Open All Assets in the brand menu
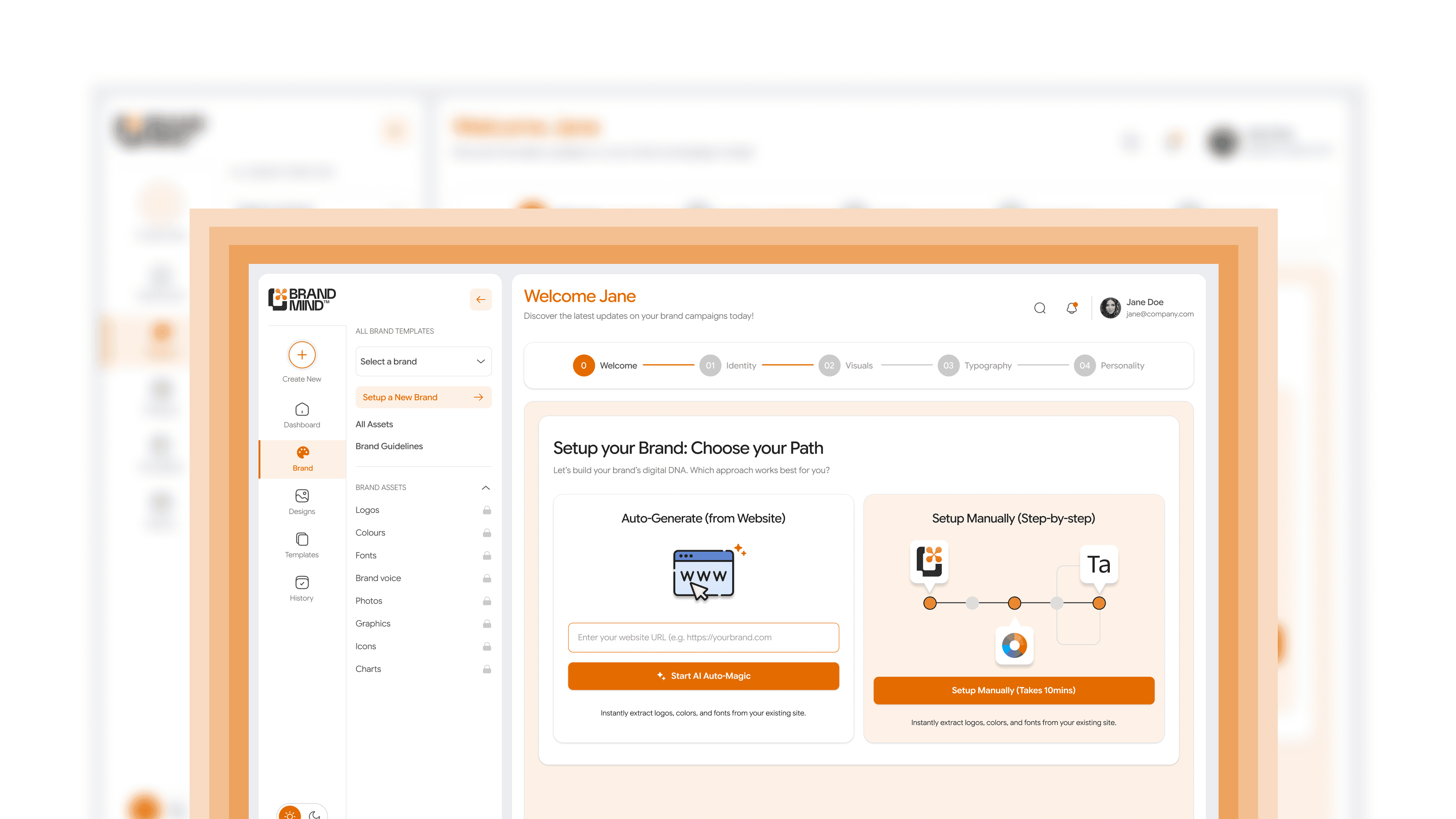The image size is (1456, 819). tap(374, 424)
